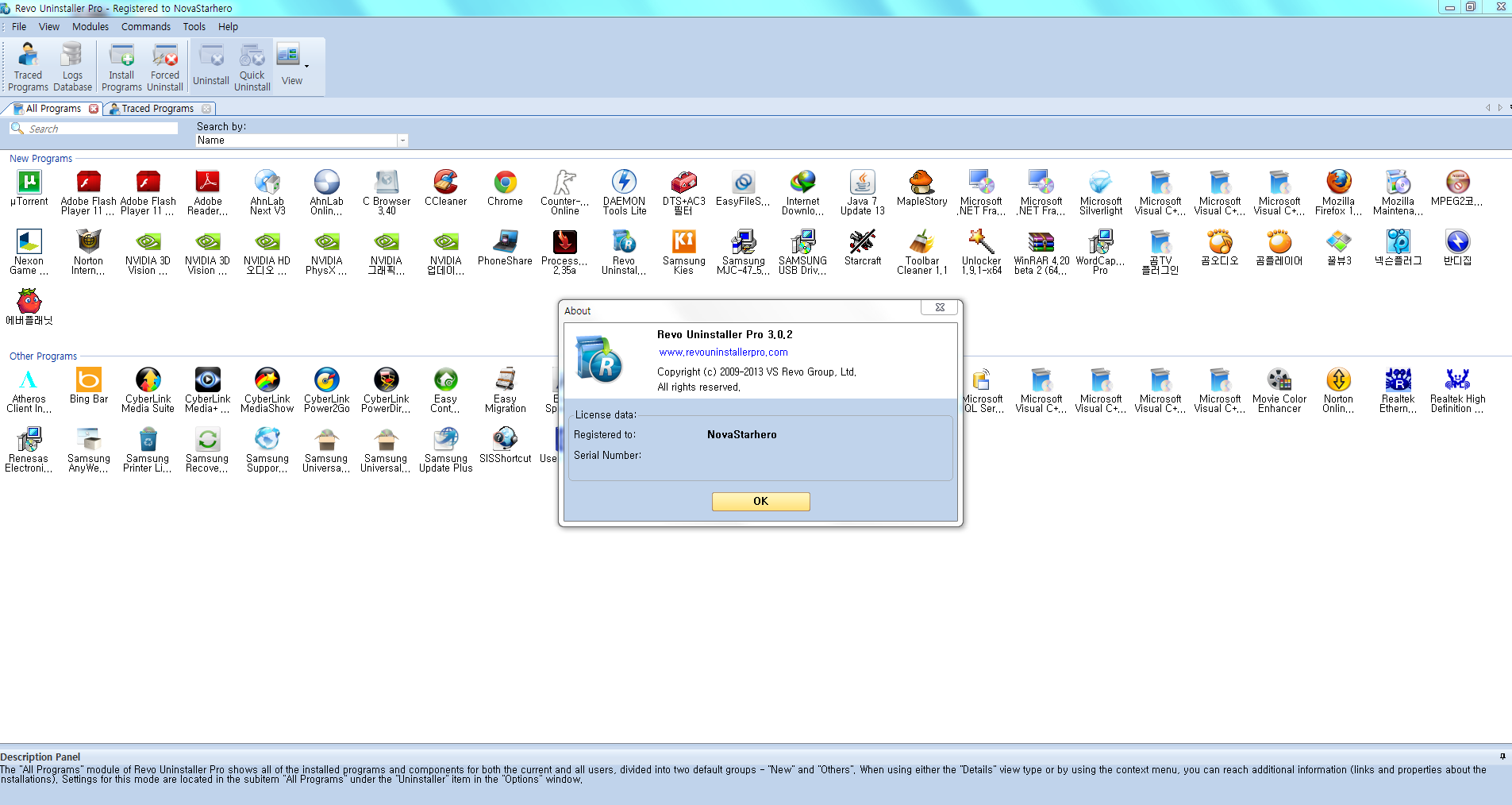Open the Search by Name combo box
Image resolution: width=1512 pixels, height=805 pixels.
coord(302,141)
